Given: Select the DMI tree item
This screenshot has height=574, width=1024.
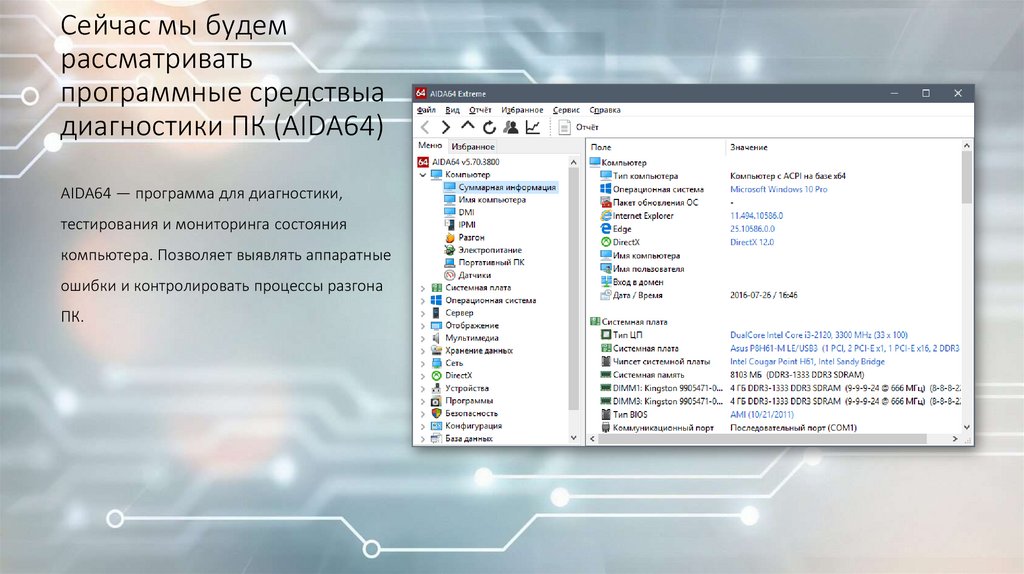Looking at the screenshot, I should (x=466, y=212).
